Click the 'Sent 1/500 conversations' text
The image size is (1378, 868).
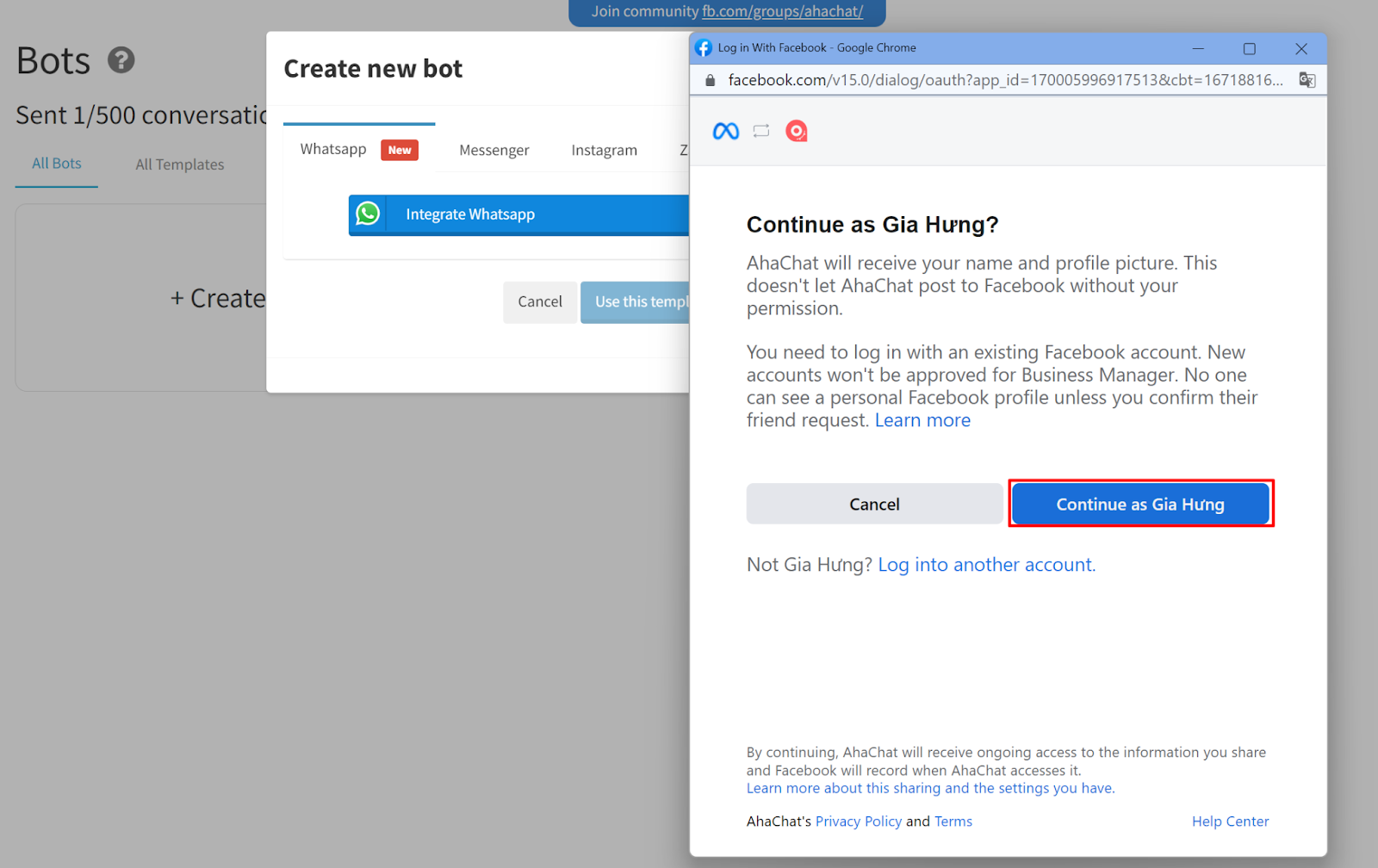(x=141, y=115)
